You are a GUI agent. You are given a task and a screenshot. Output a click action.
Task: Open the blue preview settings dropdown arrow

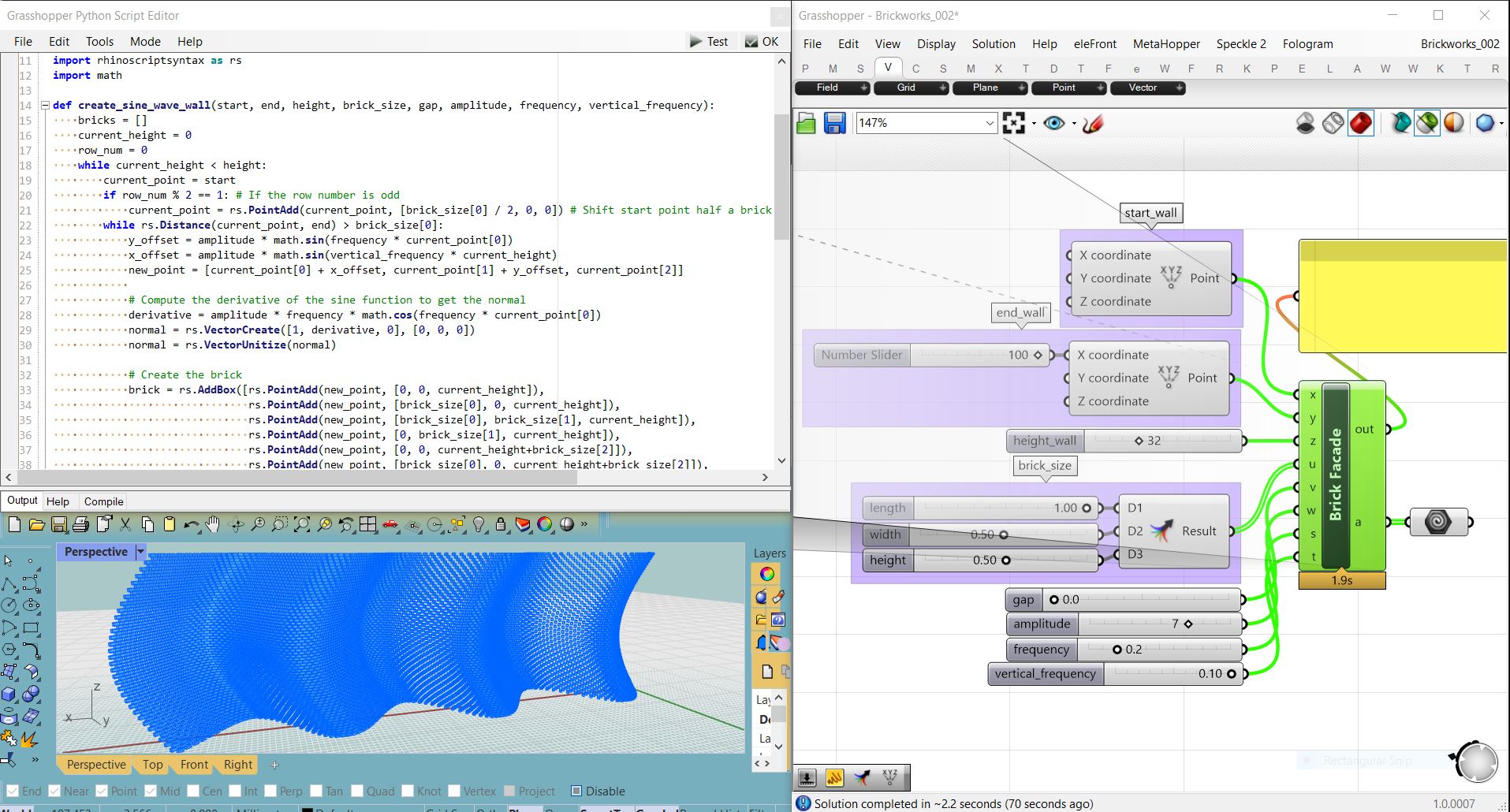(x=1501, y=123)
